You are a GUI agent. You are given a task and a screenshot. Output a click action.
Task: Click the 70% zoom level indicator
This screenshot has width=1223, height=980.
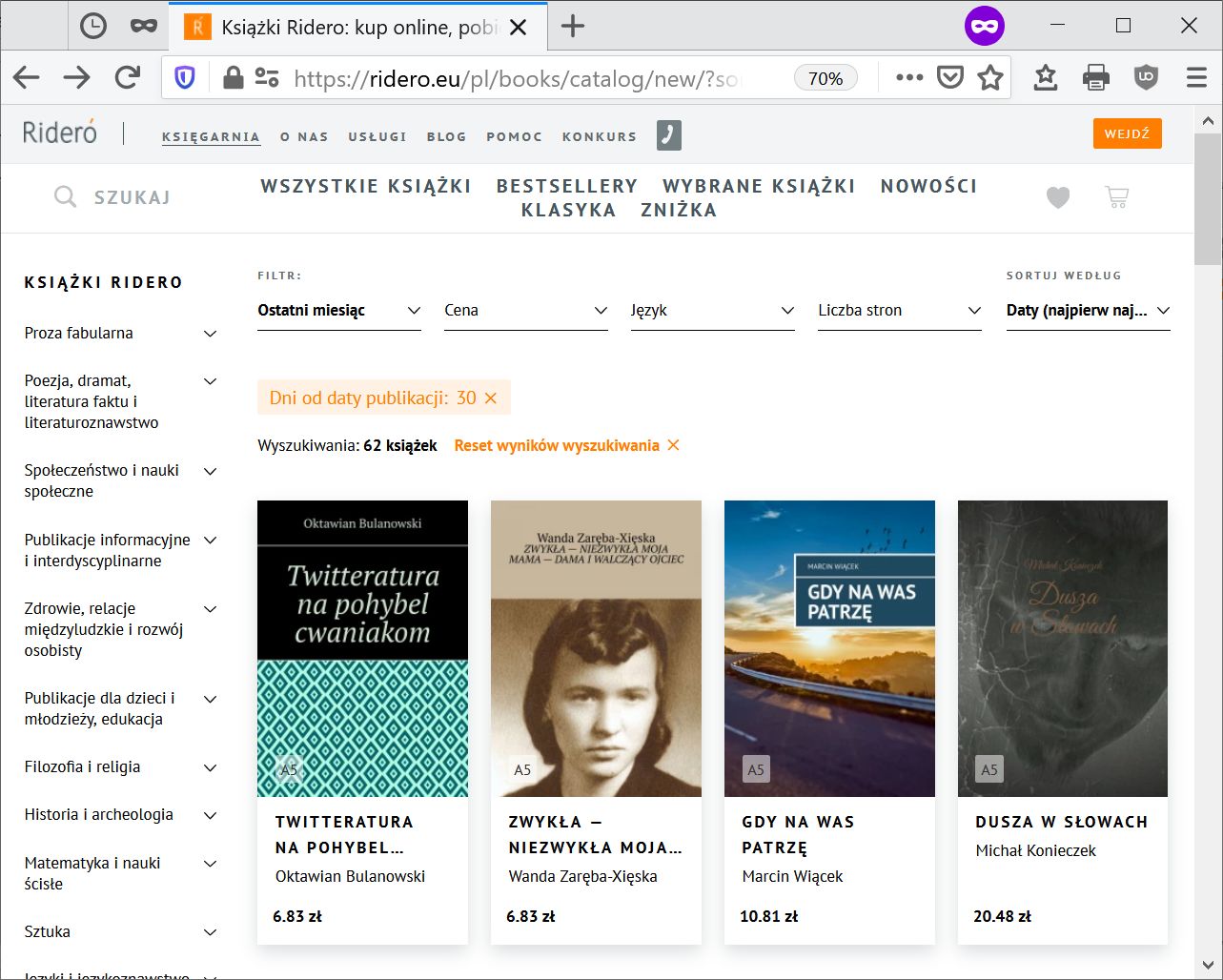(826, 78)
